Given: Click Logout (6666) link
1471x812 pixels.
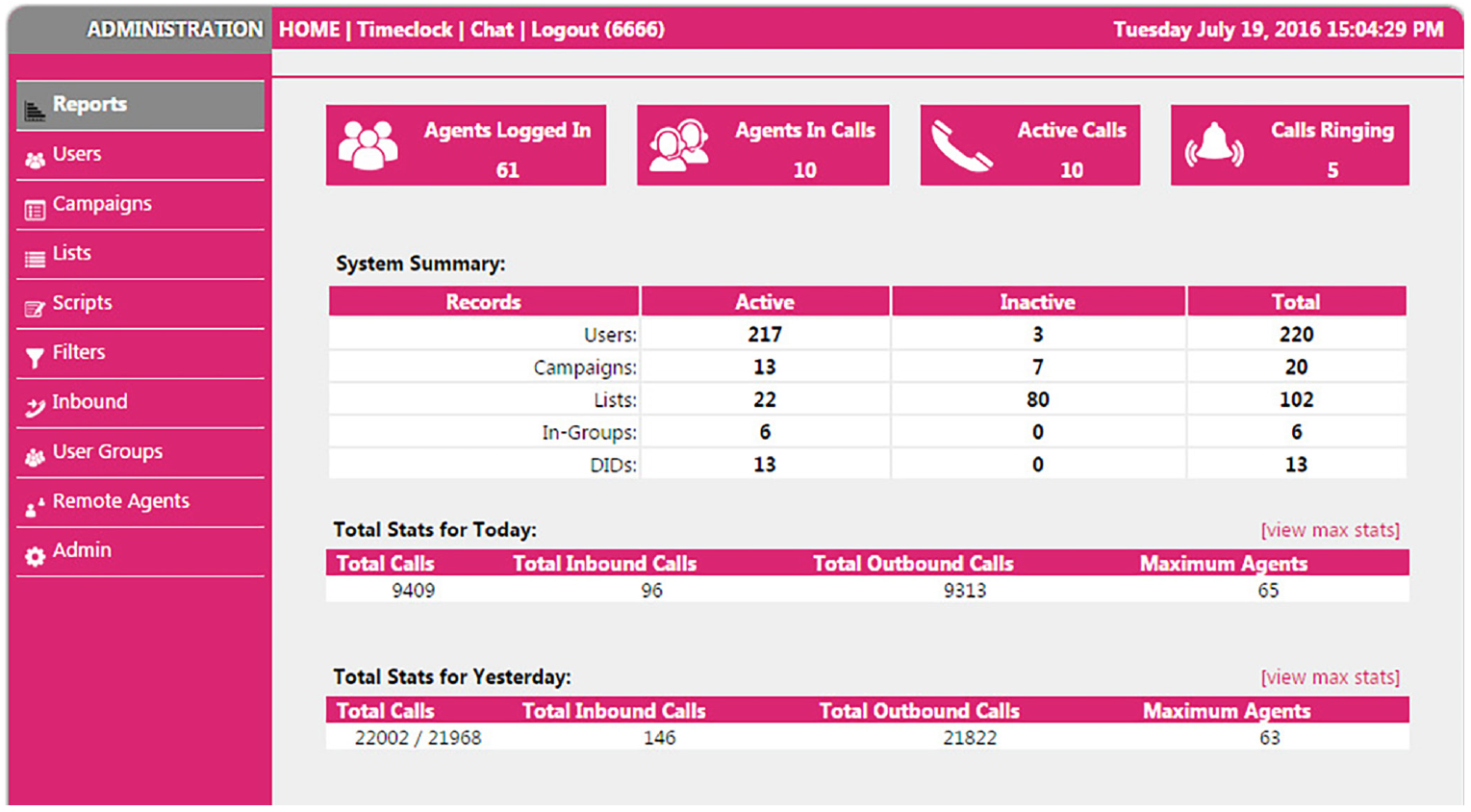Looking at the screenshot, I should tap(597, 30).
